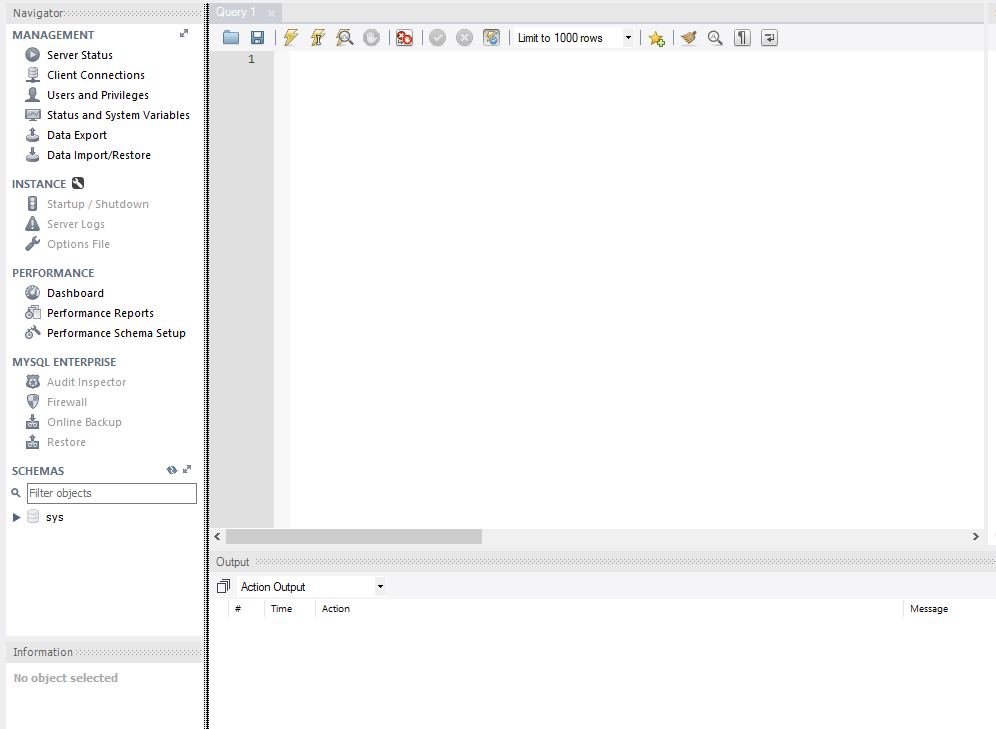This screenshot has width=996, height=729.
Task: Beautify the SQL with the broom icon
Action: click(x=687, y=37)
